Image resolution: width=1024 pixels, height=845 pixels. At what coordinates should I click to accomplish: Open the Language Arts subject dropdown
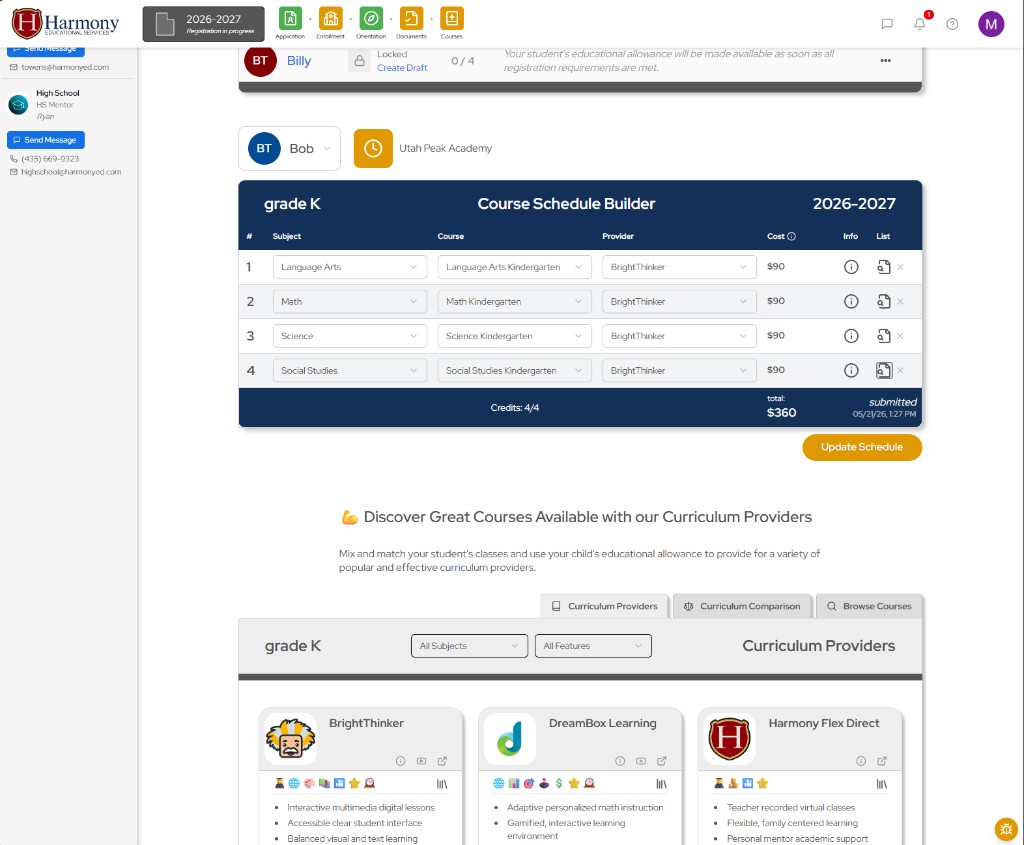click(349, 267)
